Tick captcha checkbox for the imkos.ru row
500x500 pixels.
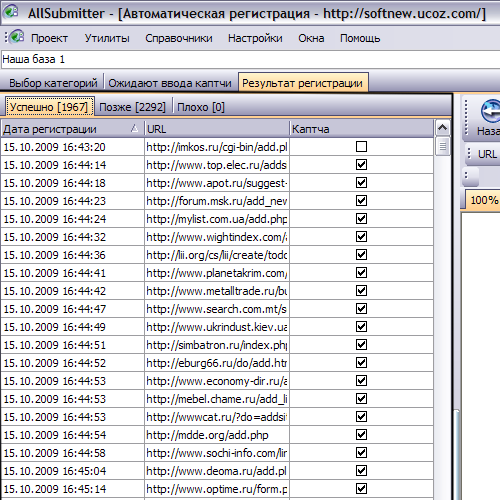click(x=361, y=147)
